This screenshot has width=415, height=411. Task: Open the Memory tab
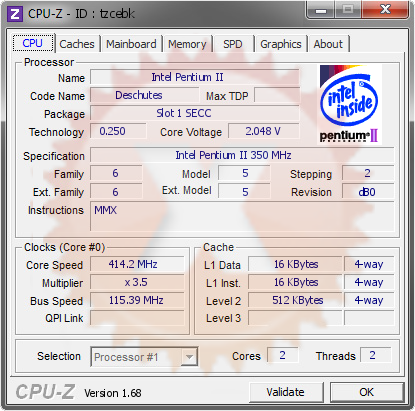pyautogui.click(x=187, y=44)
